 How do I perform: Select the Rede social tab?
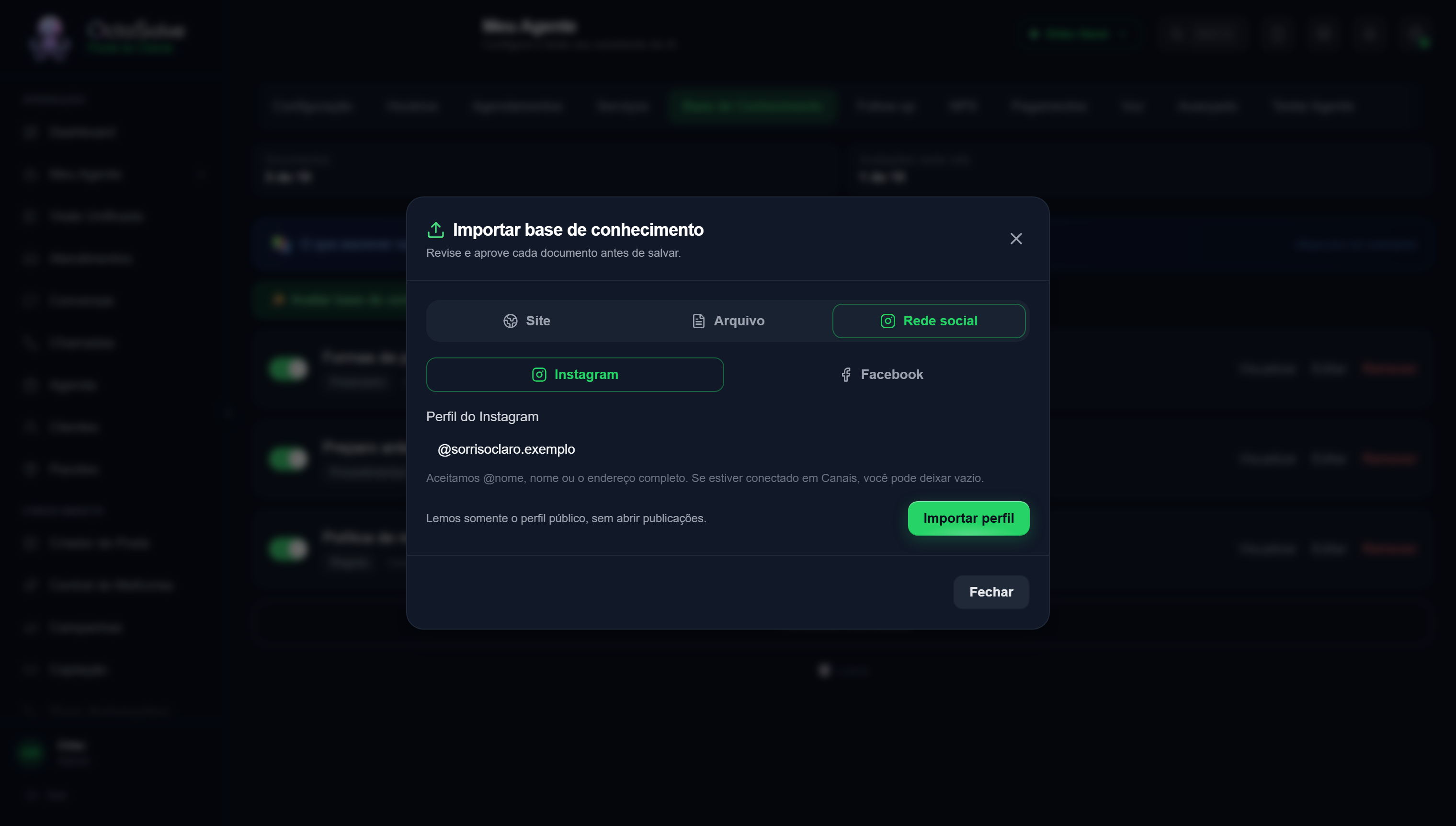pyautogui.click(x=929, y=321)
